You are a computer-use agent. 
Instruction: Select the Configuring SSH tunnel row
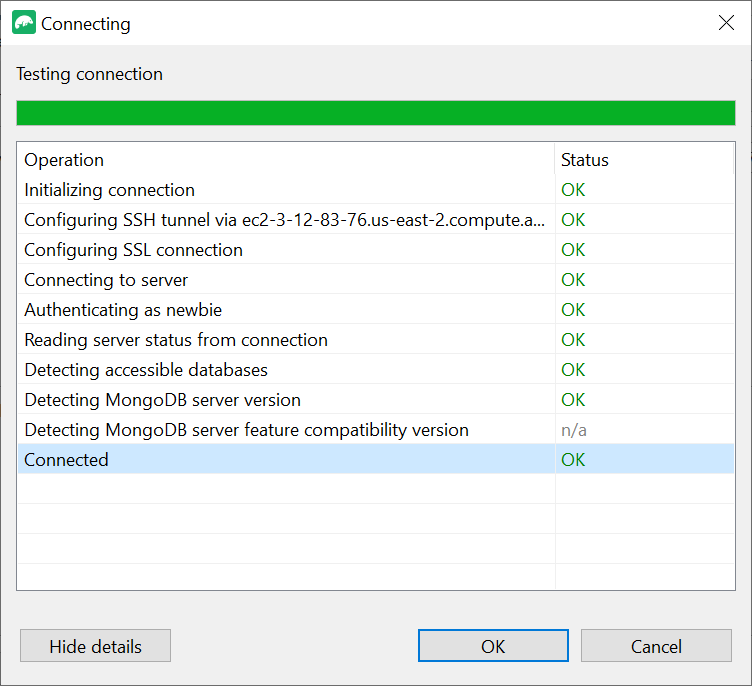coord(284,220)
